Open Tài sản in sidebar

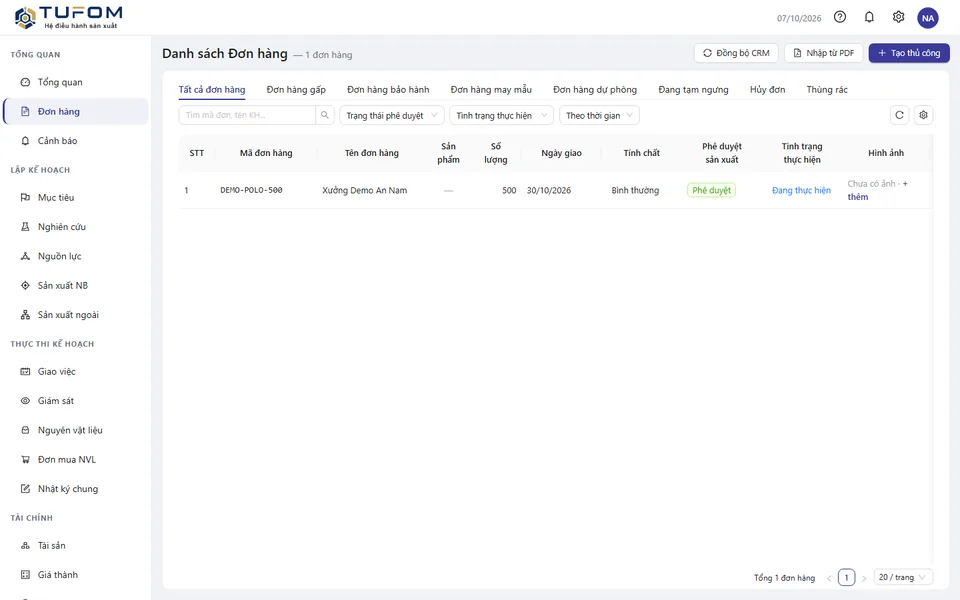coord(76,546)
